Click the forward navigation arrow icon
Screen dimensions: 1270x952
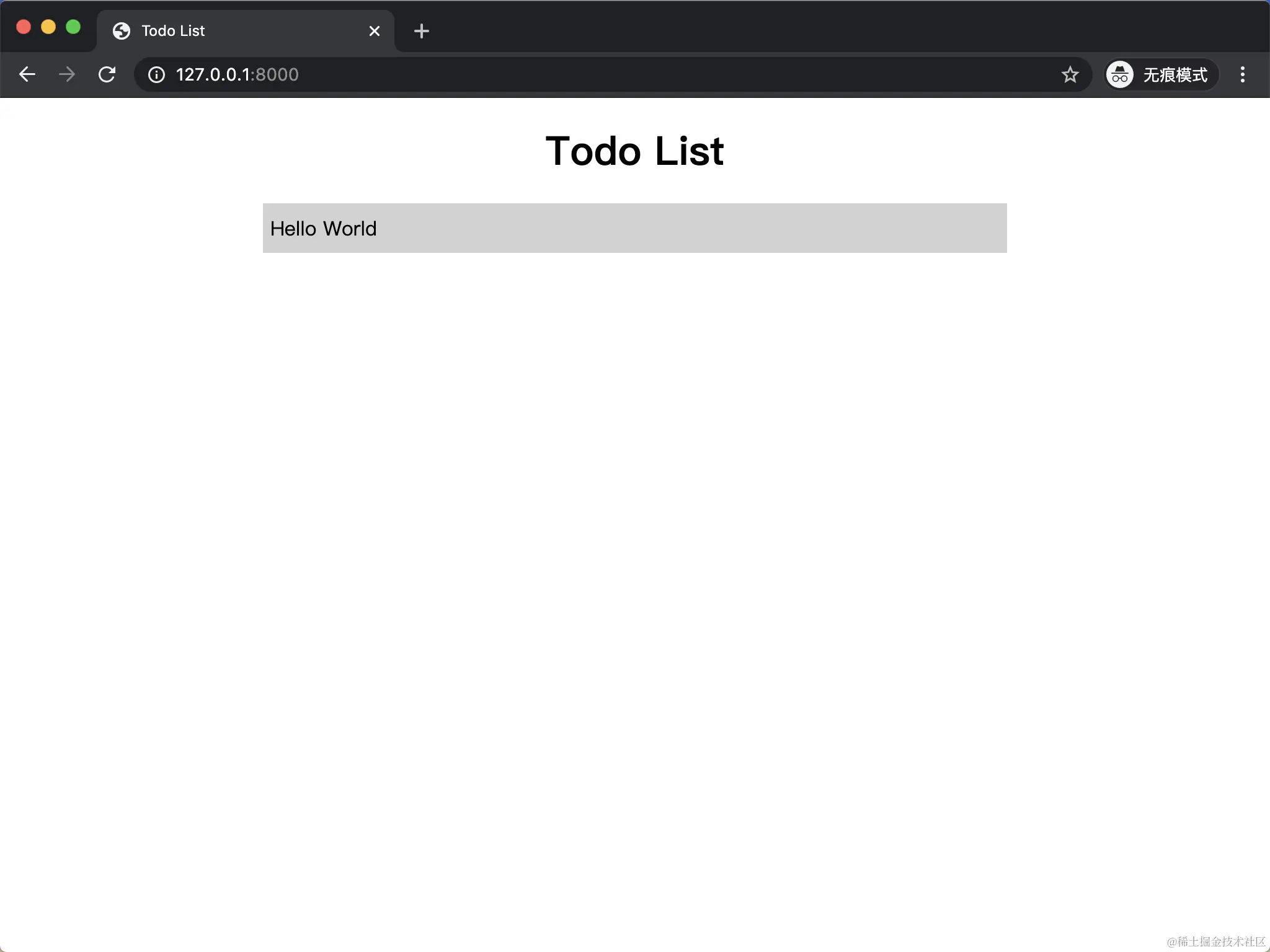(x=66, y=74)
